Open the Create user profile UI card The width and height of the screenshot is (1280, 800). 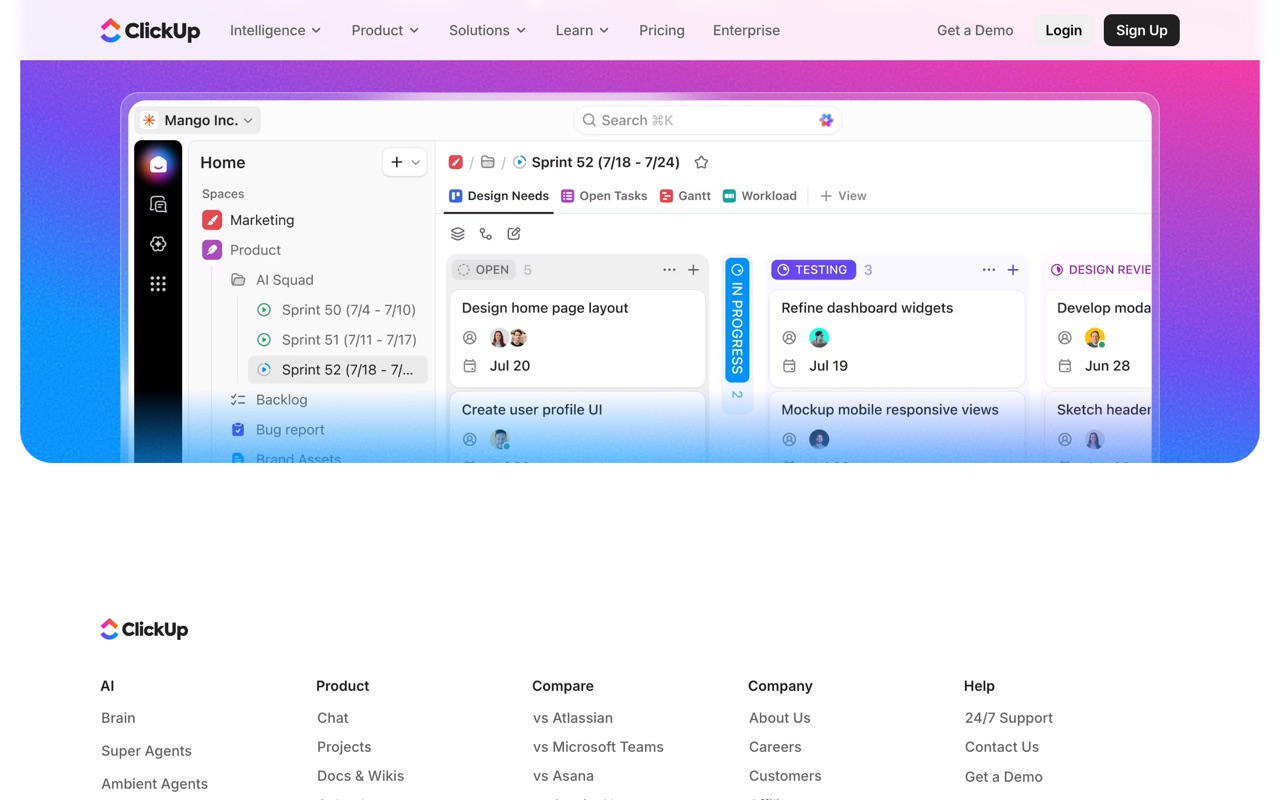(577, 427)
